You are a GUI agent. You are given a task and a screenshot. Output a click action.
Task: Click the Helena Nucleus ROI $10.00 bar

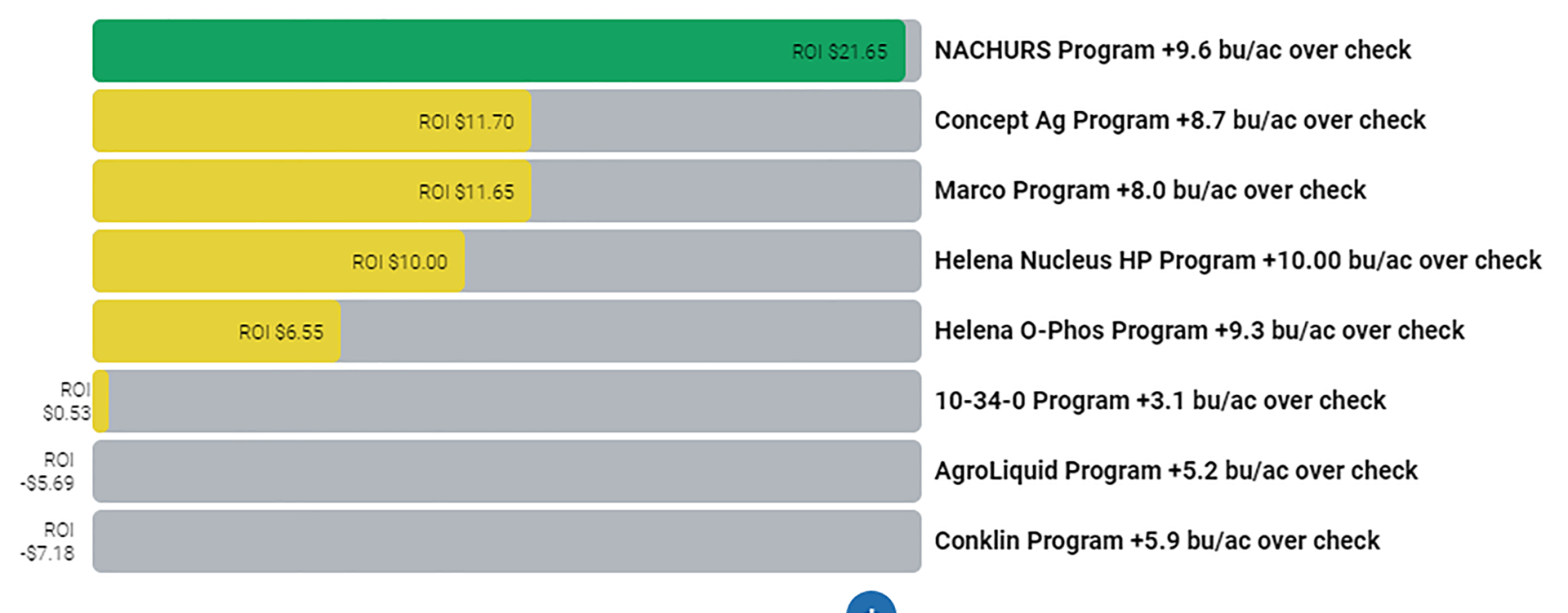(x=278, y=261)
